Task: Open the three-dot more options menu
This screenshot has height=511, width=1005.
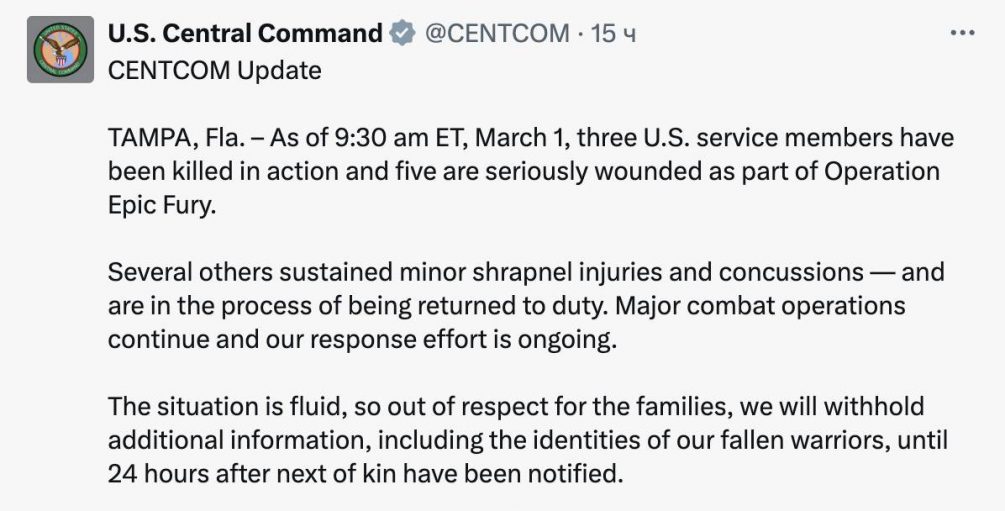Action: pos(961,33)
